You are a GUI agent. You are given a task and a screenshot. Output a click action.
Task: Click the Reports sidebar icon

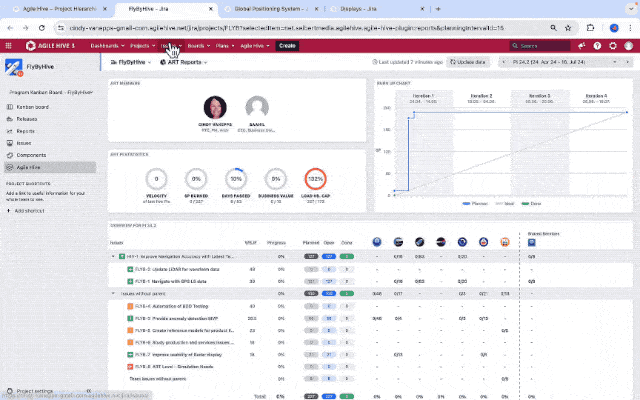10,131
